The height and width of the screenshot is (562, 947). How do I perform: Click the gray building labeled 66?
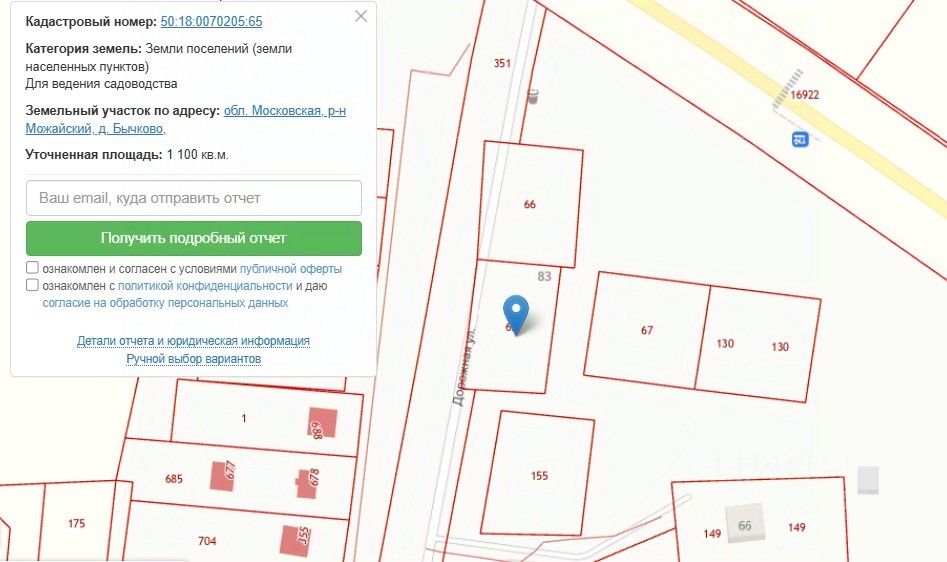point(745,524)
